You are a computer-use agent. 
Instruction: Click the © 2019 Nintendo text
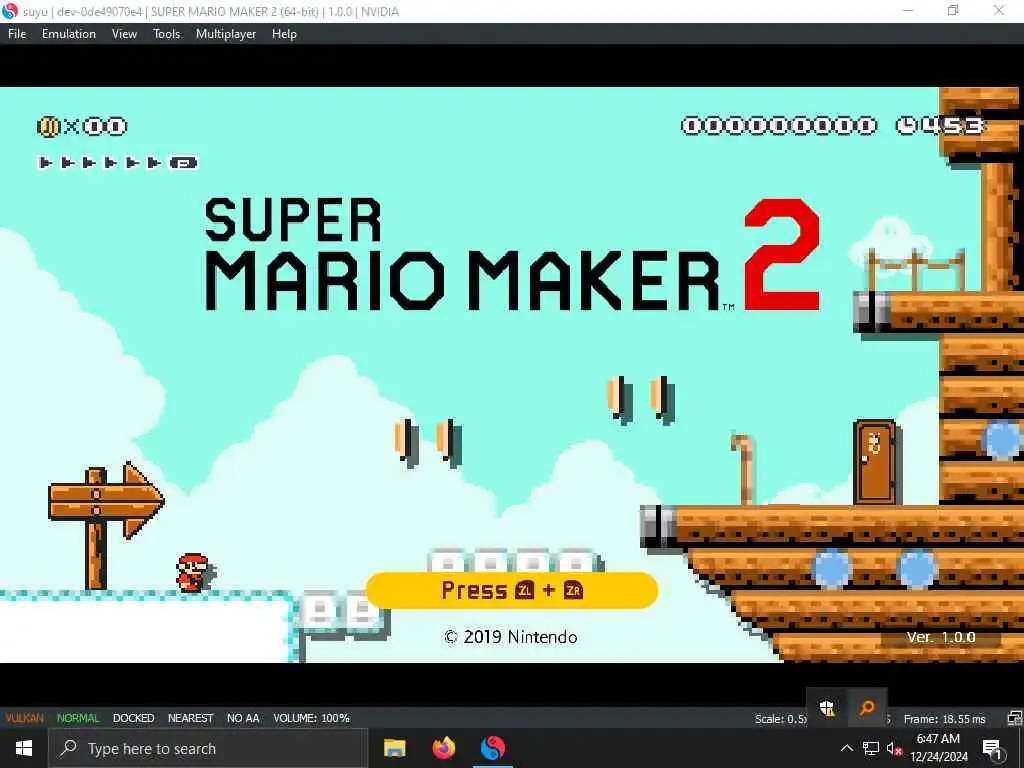(x=511, y=637)
